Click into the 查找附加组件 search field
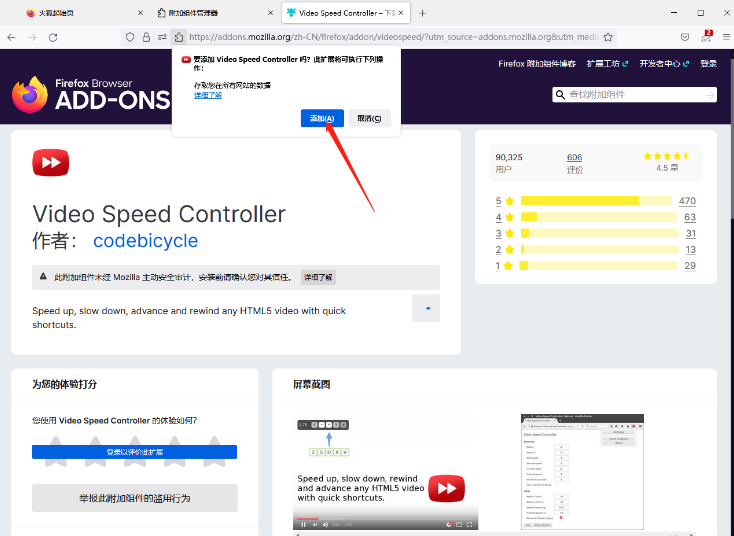 (634, 95)
